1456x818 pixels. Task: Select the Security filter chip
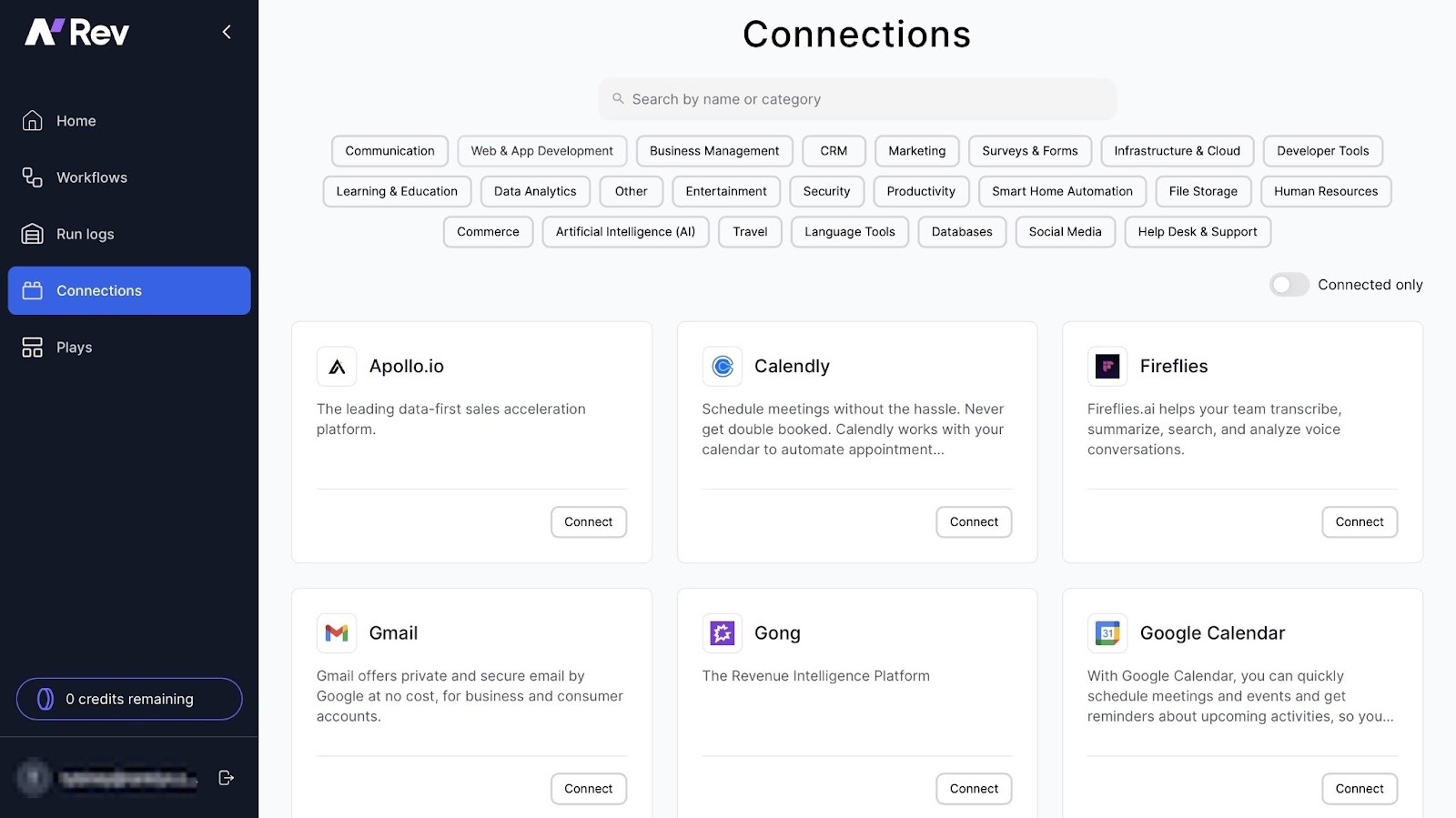click(826, 191)
